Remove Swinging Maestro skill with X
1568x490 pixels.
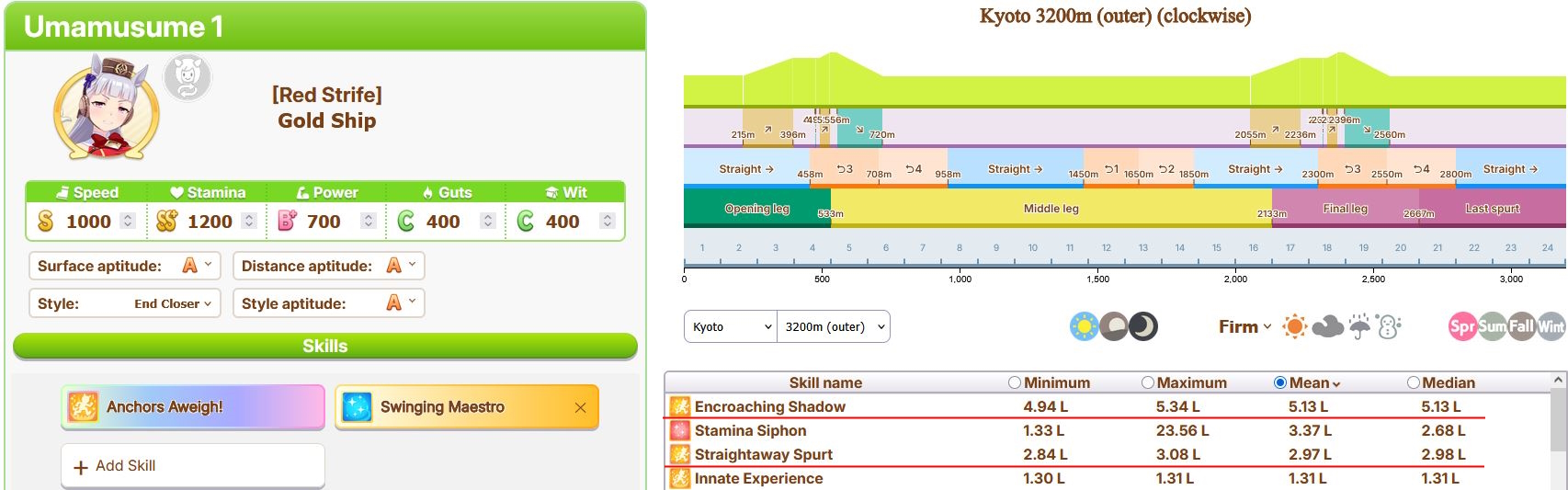580,407
